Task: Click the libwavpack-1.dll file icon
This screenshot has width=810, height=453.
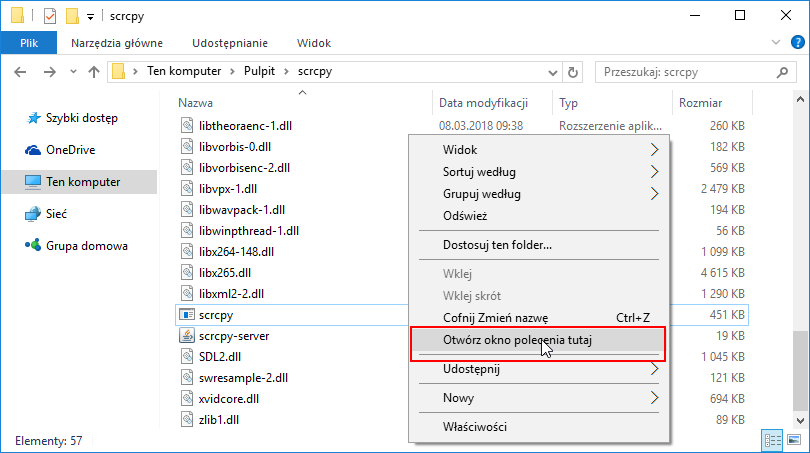Action: pyautogui.click(x=186, y=210)
